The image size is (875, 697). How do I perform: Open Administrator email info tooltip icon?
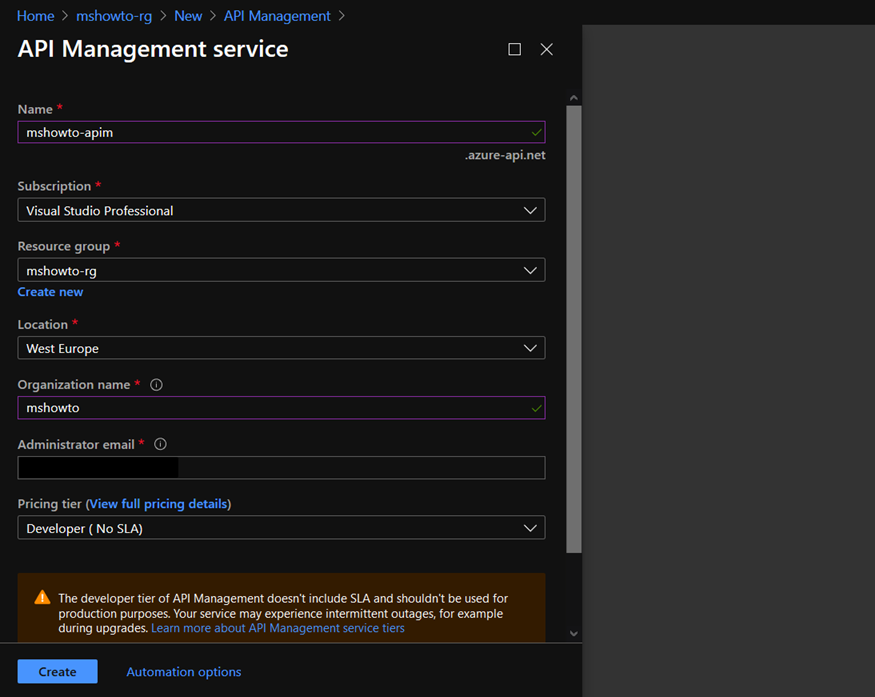click(x=160, y=444)
